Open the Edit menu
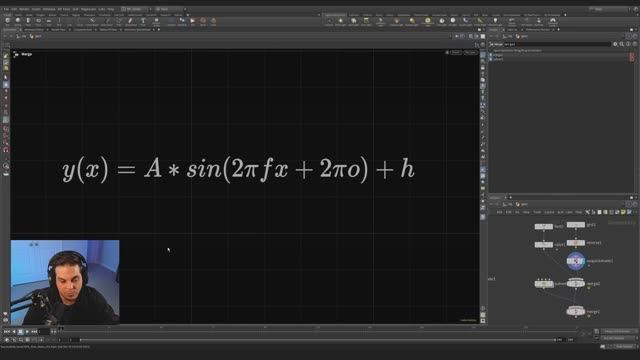640x360 pixels. tap(14, 9)
